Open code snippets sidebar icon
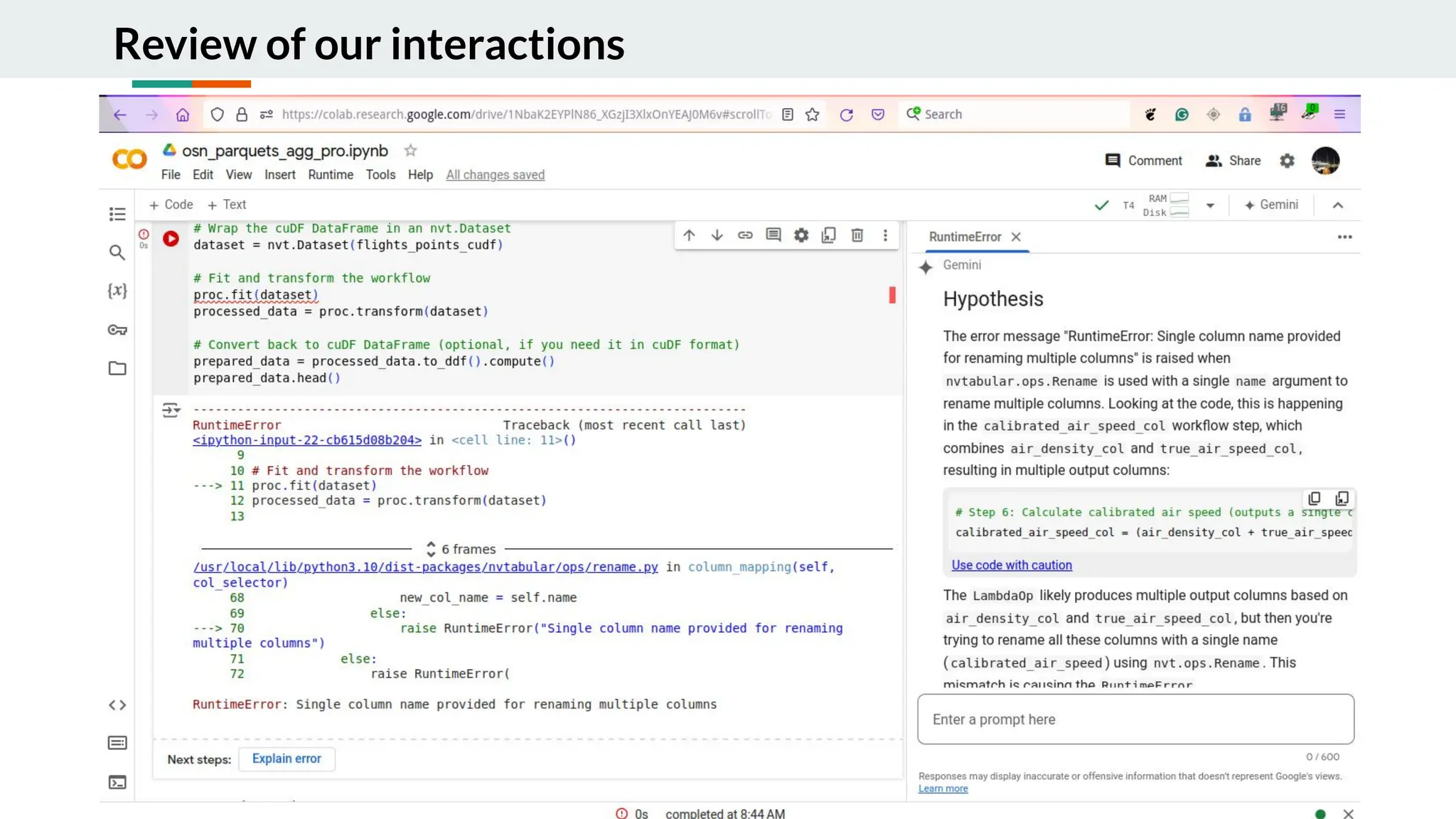Screen dimensions: 1456x819 point(117,705)
